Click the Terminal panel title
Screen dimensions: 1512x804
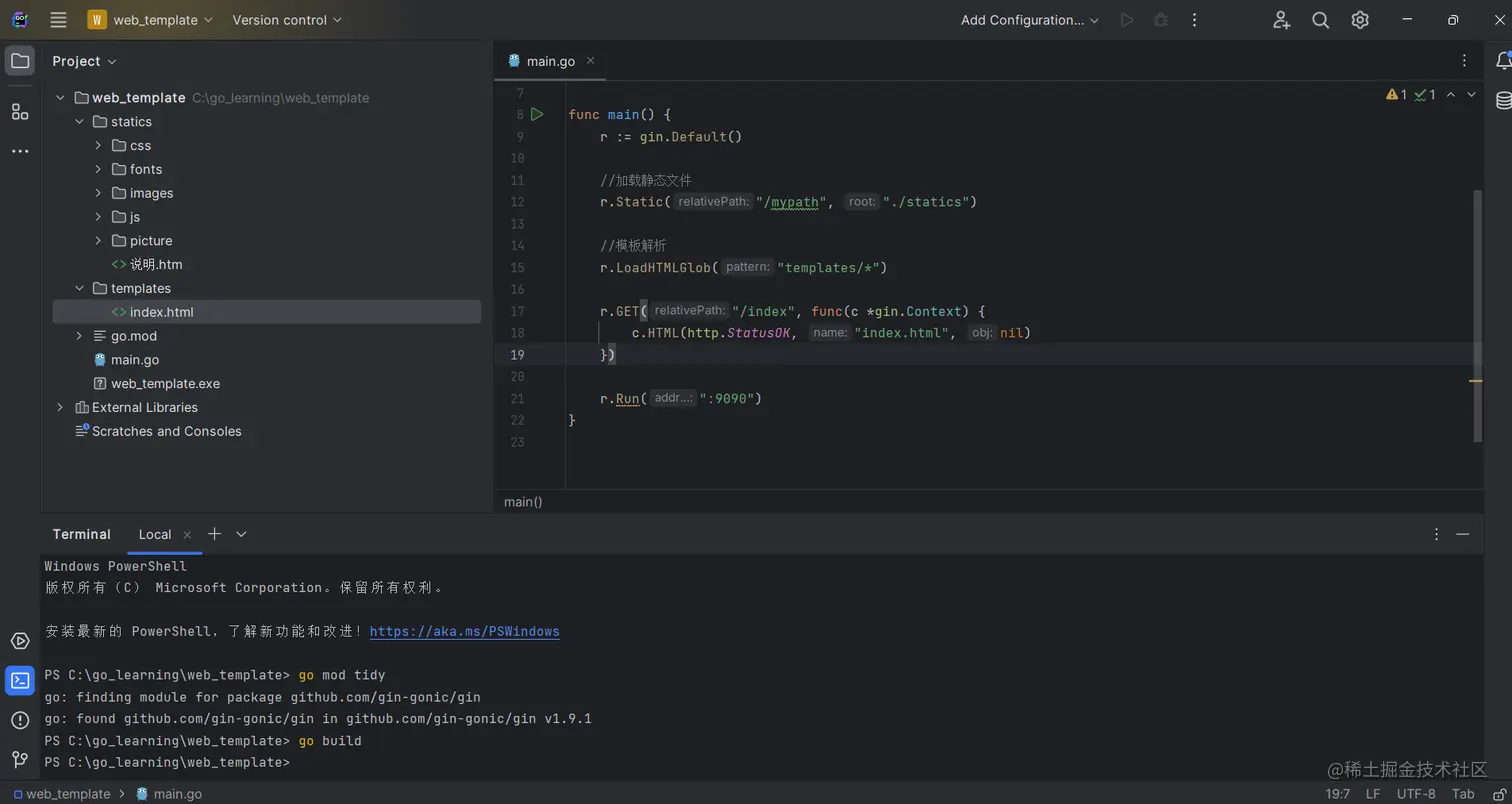82,534
